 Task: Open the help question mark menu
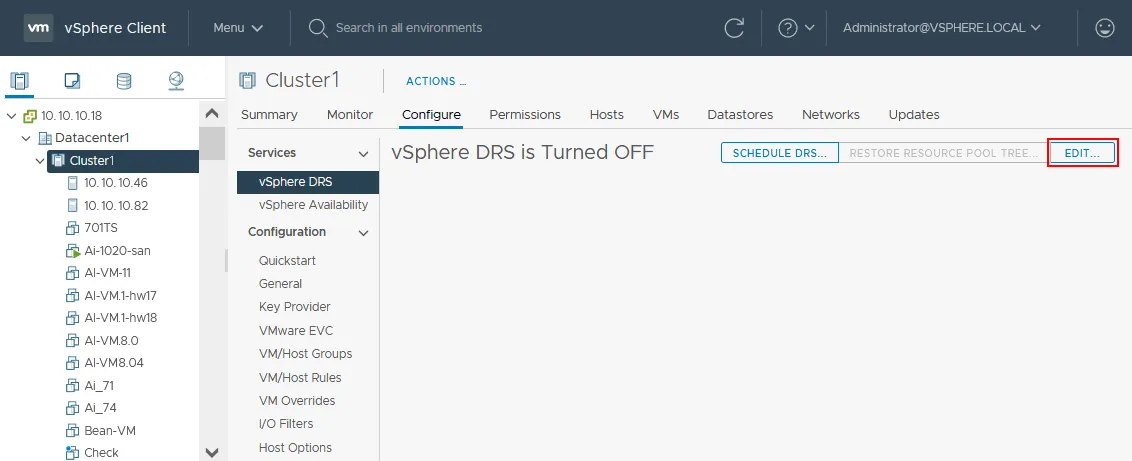(x=788, y=28)
